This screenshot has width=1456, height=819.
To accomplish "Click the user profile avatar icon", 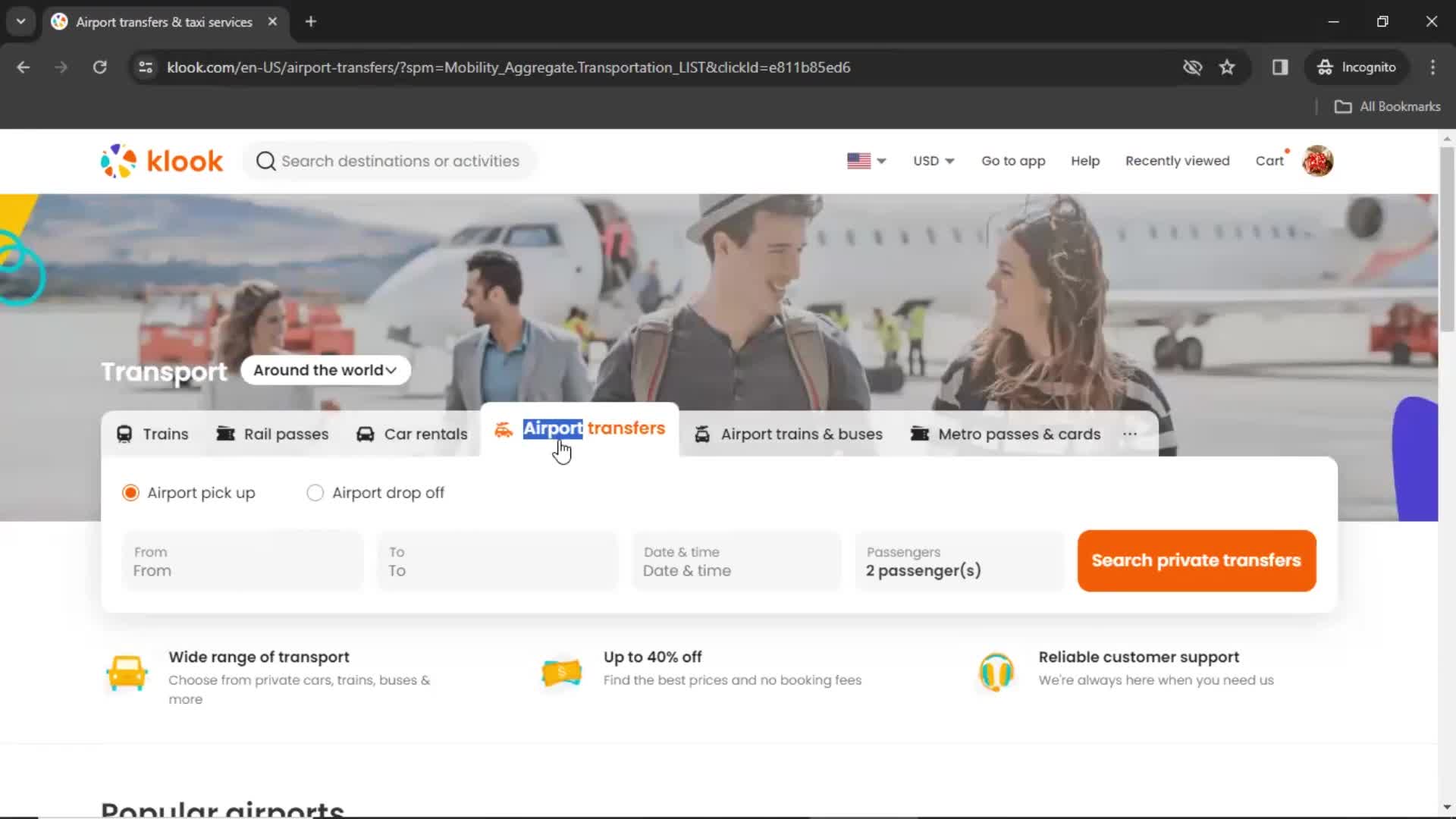I will click(x=1318, y=161).
